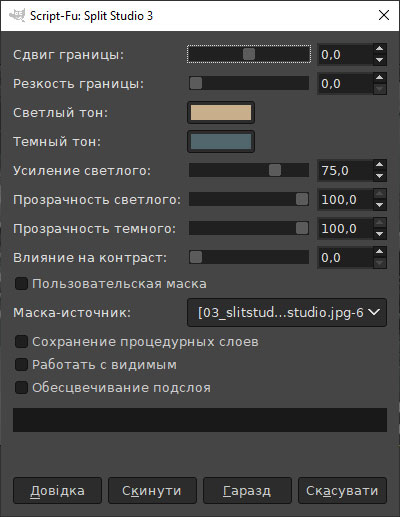Click the Влияние на контраст slider

click(249, 257)
